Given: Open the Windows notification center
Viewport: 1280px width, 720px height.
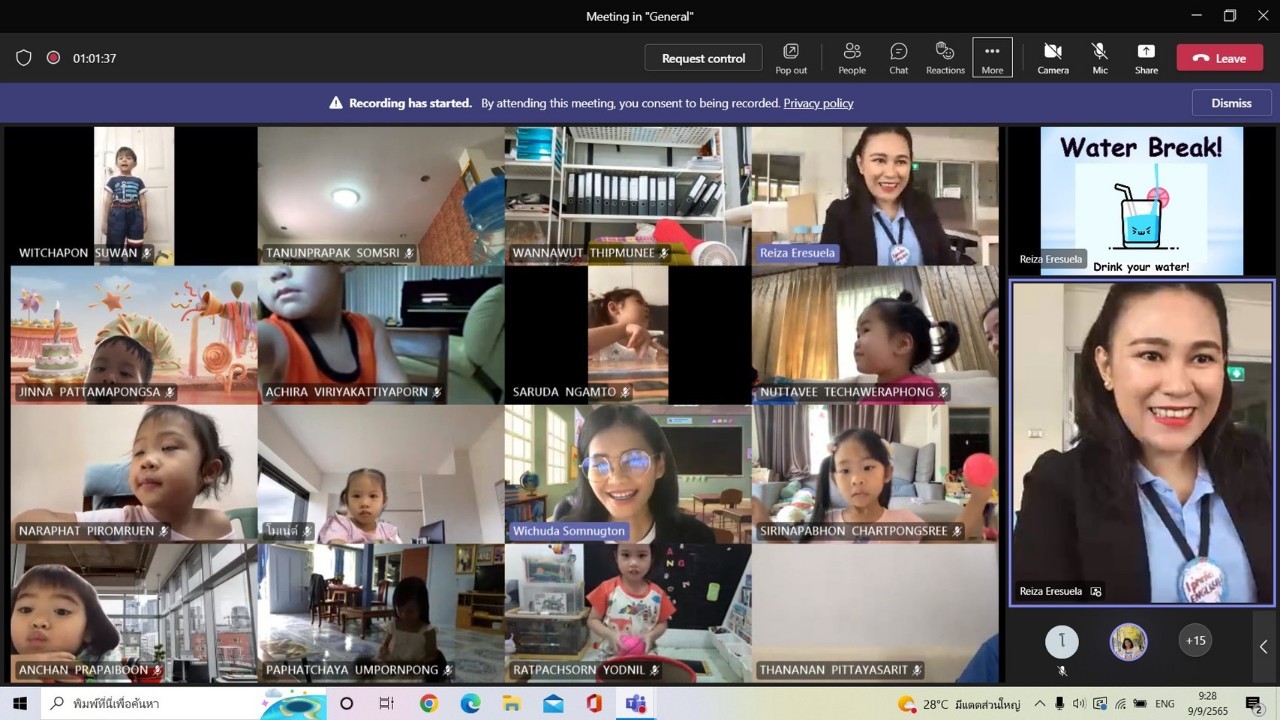Looking at the screenshot, I should click(x=1254, y=704).
